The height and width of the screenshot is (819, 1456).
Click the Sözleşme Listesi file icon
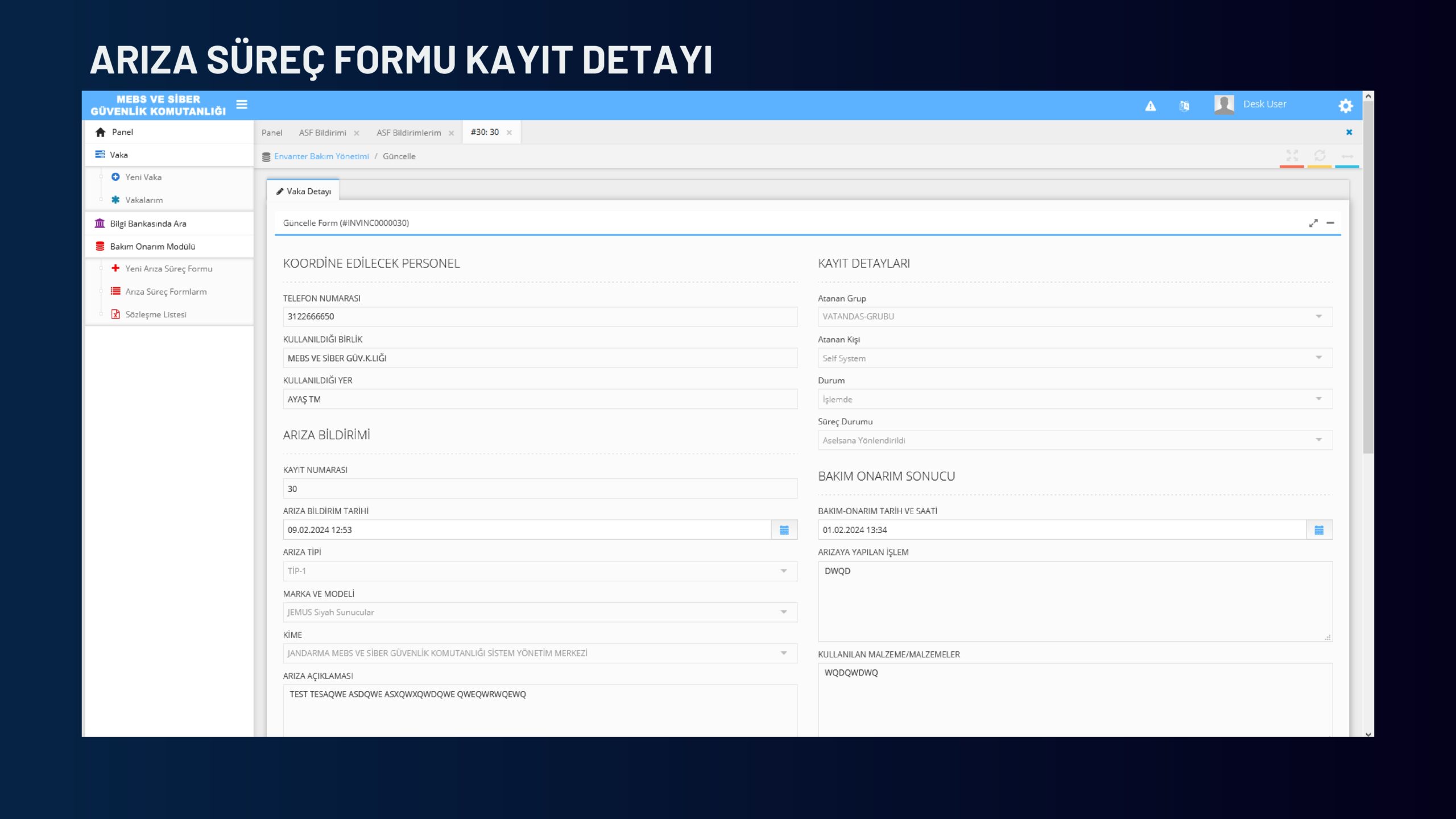pos(115,315)
